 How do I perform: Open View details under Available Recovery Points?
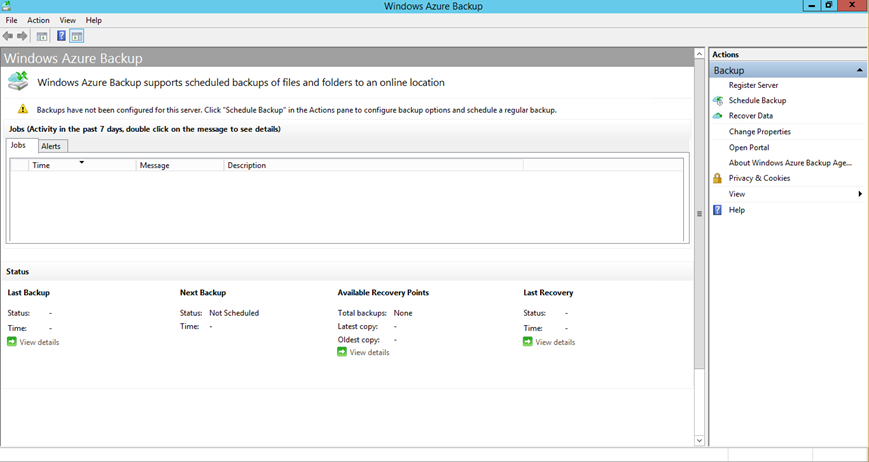tap(370, 353)
